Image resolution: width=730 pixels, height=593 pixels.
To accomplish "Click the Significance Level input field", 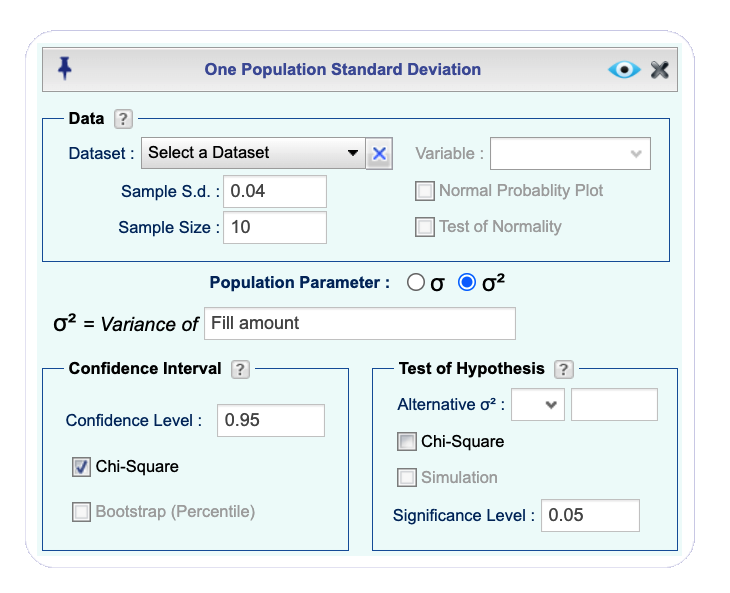I will 590,515.
